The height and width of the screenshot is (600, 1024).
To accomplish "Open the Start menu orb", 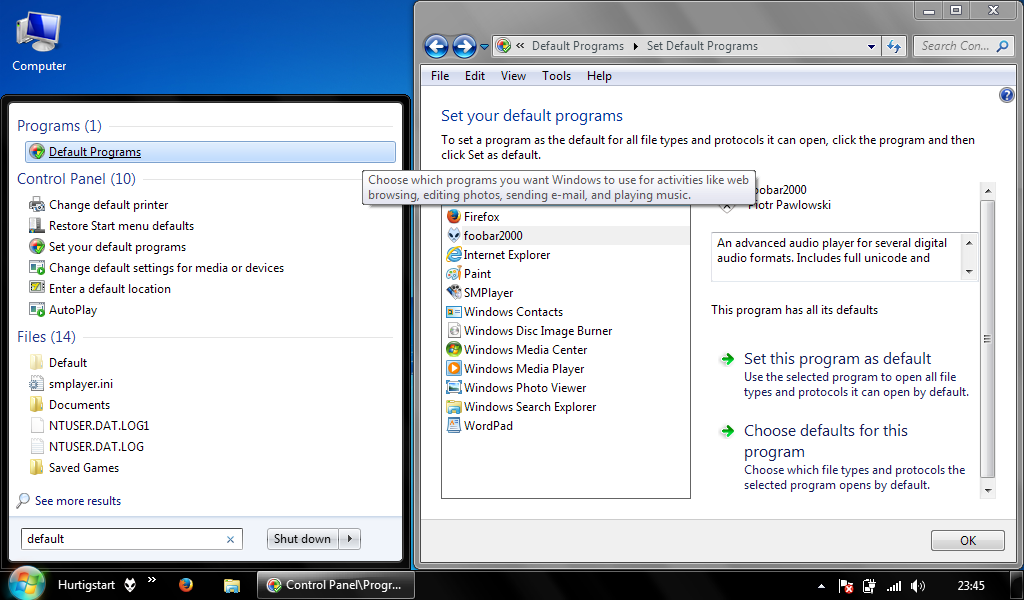I will pyautogui.click(x=26, y=583).
